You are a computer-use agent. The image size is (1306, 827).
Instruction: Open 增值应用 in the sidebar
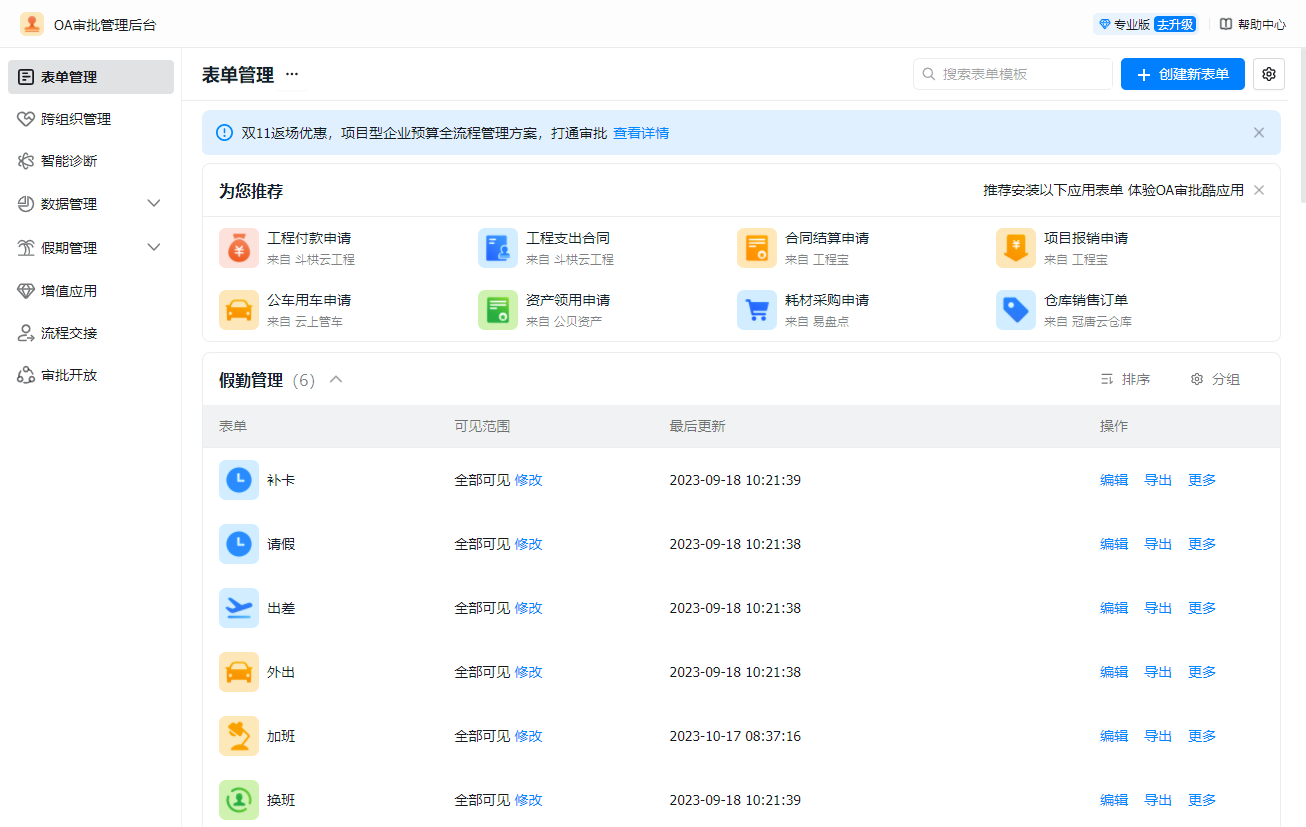91,291
